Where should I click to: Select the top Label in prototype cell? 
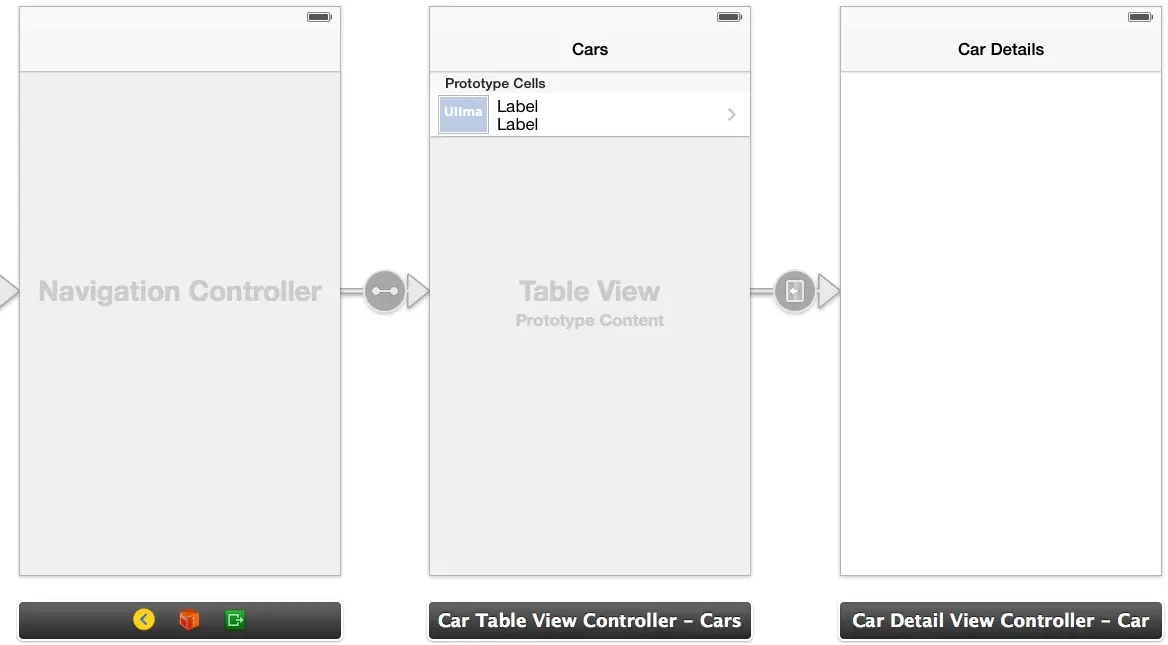pyautogui.click(x=517, y=106)
